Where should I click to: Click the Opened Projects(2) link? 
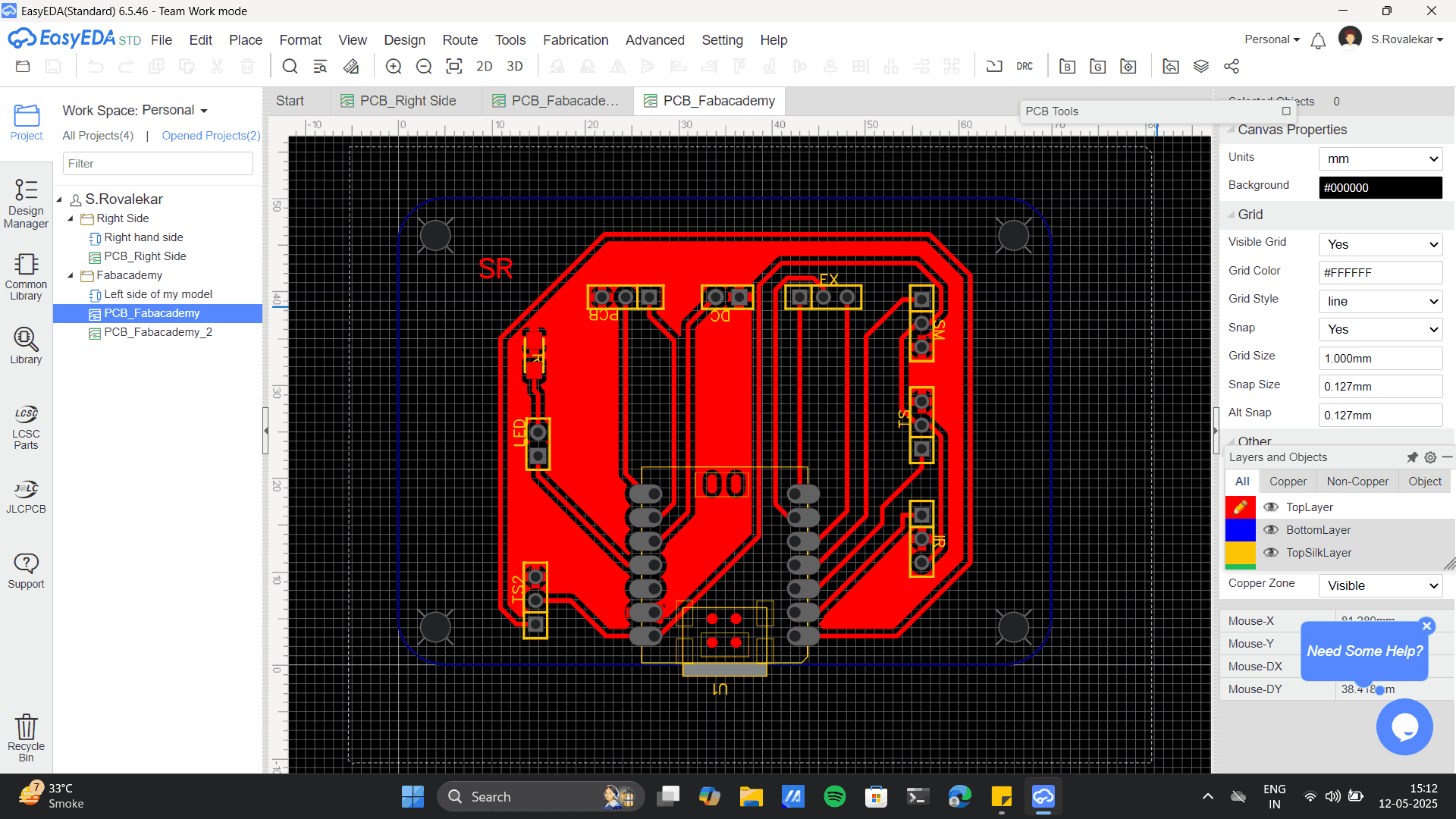pos(211,136)
